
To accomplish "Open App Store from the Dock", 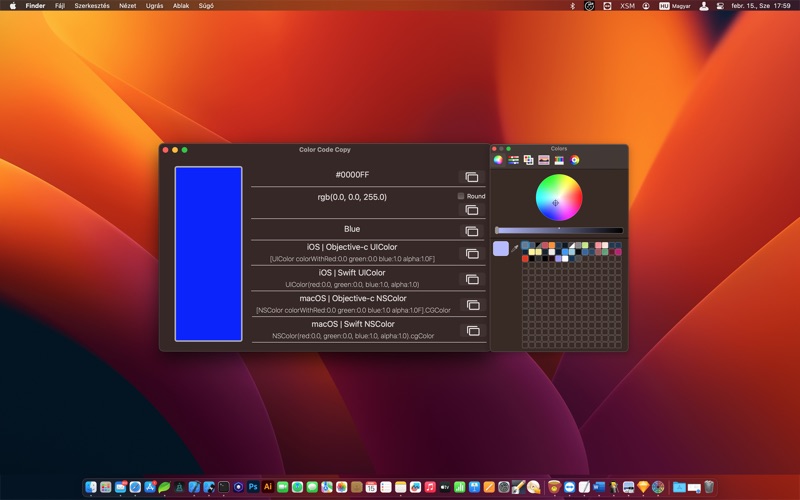I will (150, 487).
